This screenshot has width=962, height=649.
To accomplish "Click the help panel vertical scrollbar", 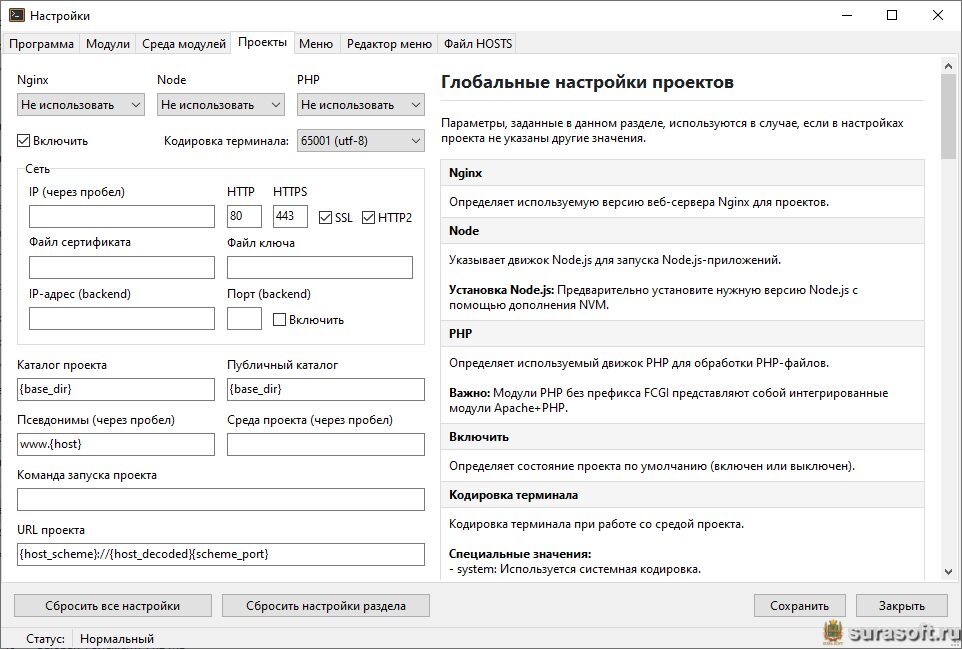I will coord(948,320).
